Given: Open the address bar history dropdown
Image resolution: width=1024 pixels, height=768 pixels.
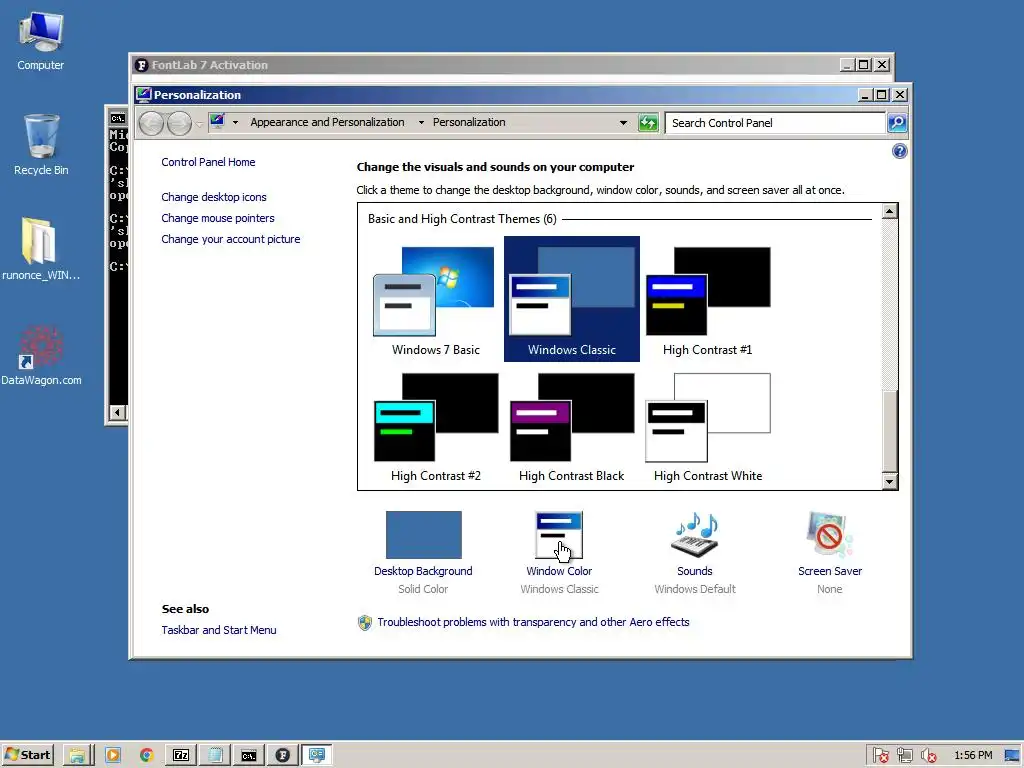Looking at the screenshot, I should pyautogui.click(x=623, y=122).
